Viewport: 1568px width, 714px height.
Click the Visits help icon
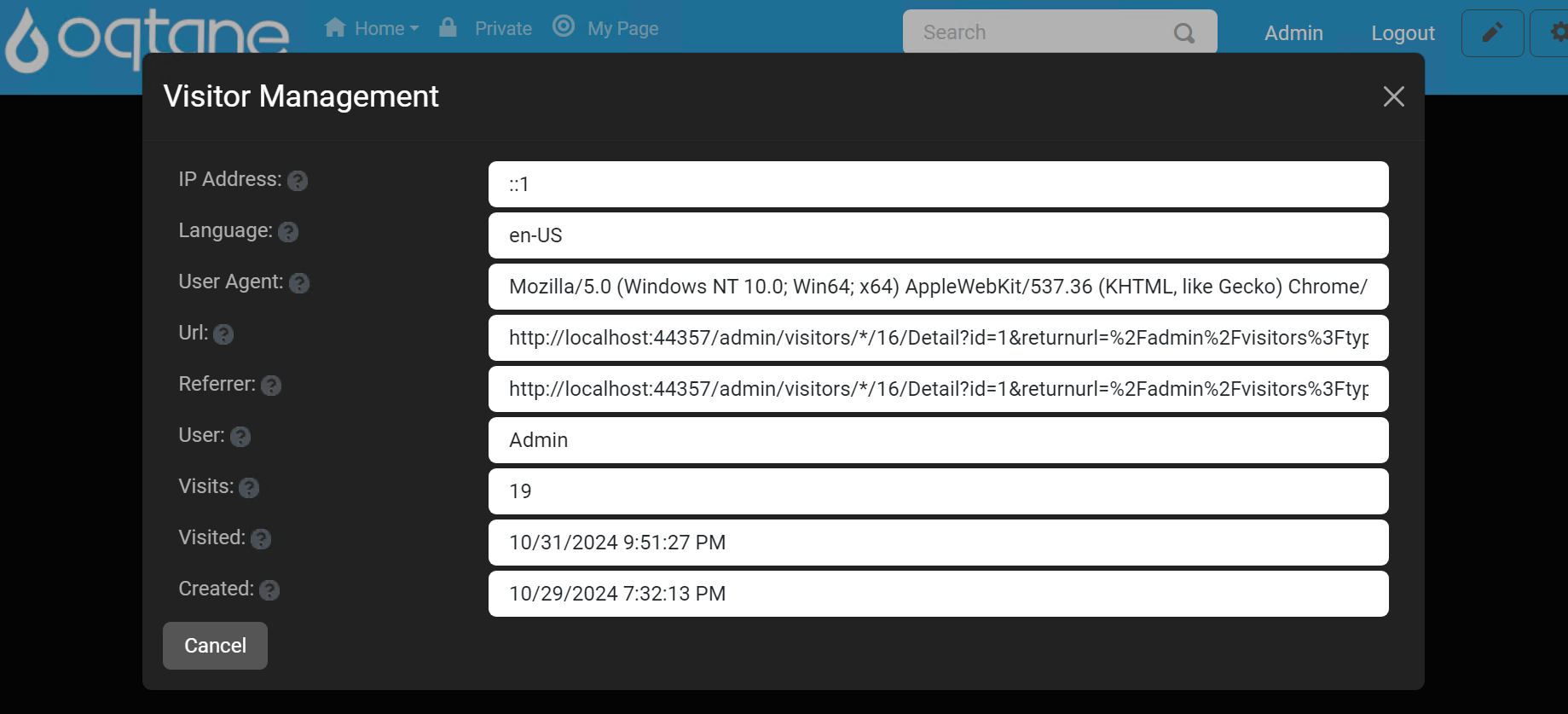[x=249, y=488]
